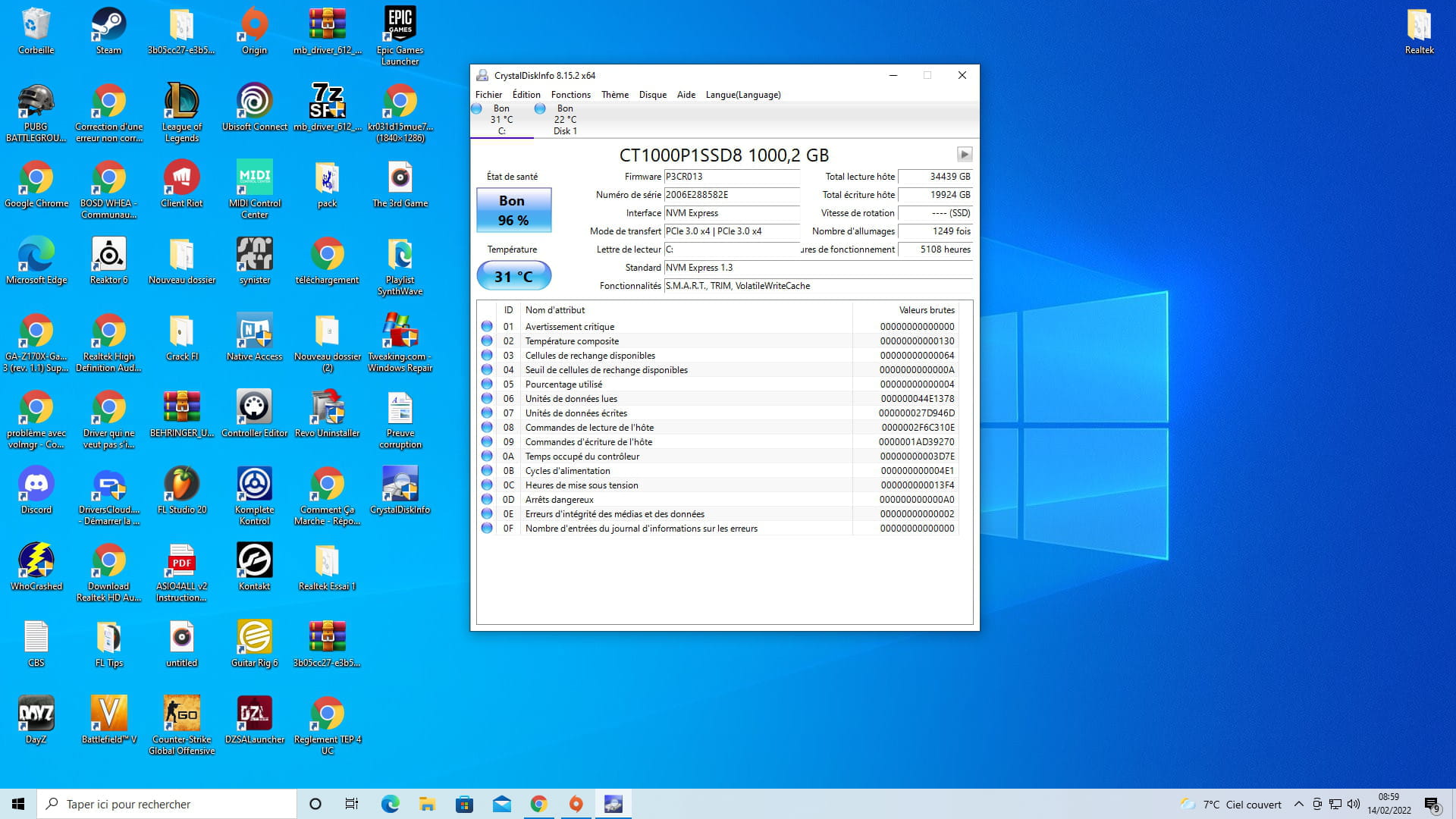Open Guitar Rig 6 shortcut
The height and width of the screenshot is (819, 1456).
point(254,644)
